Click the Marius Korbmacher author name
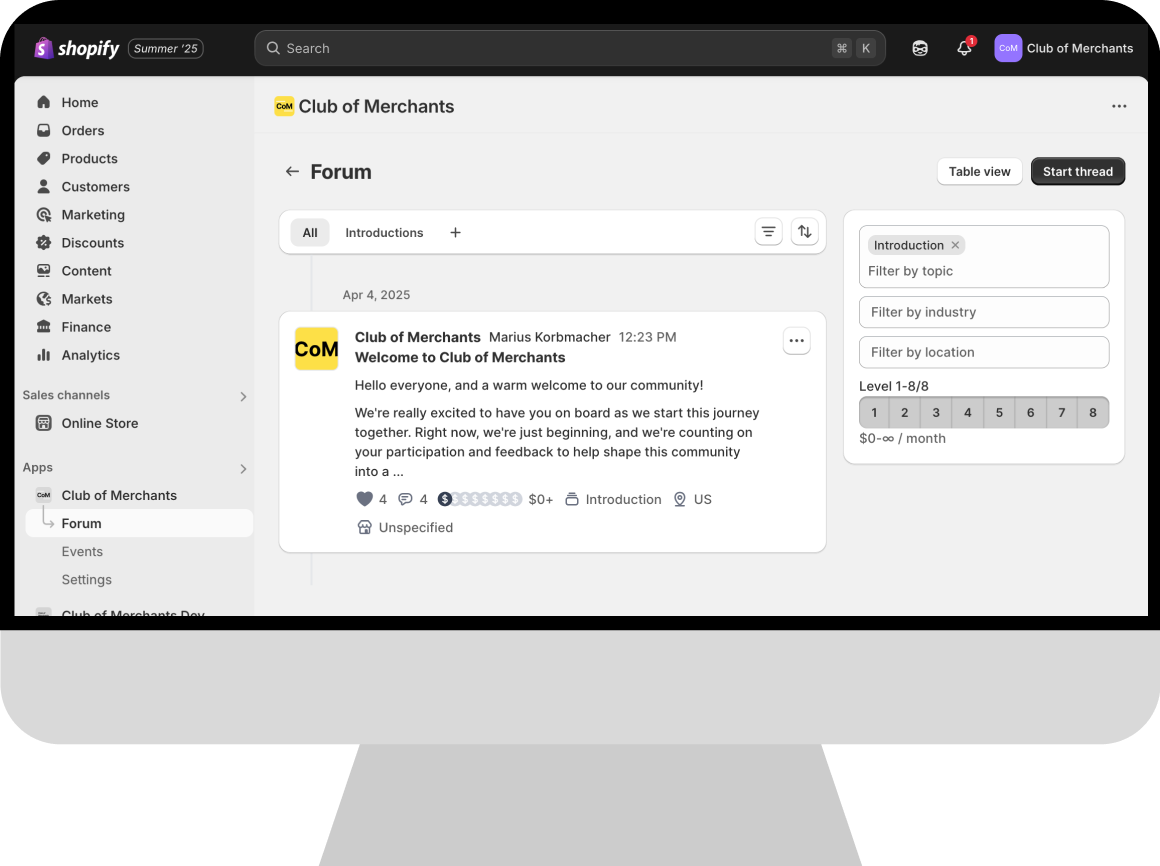The width and height of the screenshot is (1160, 866). (550, 337)
